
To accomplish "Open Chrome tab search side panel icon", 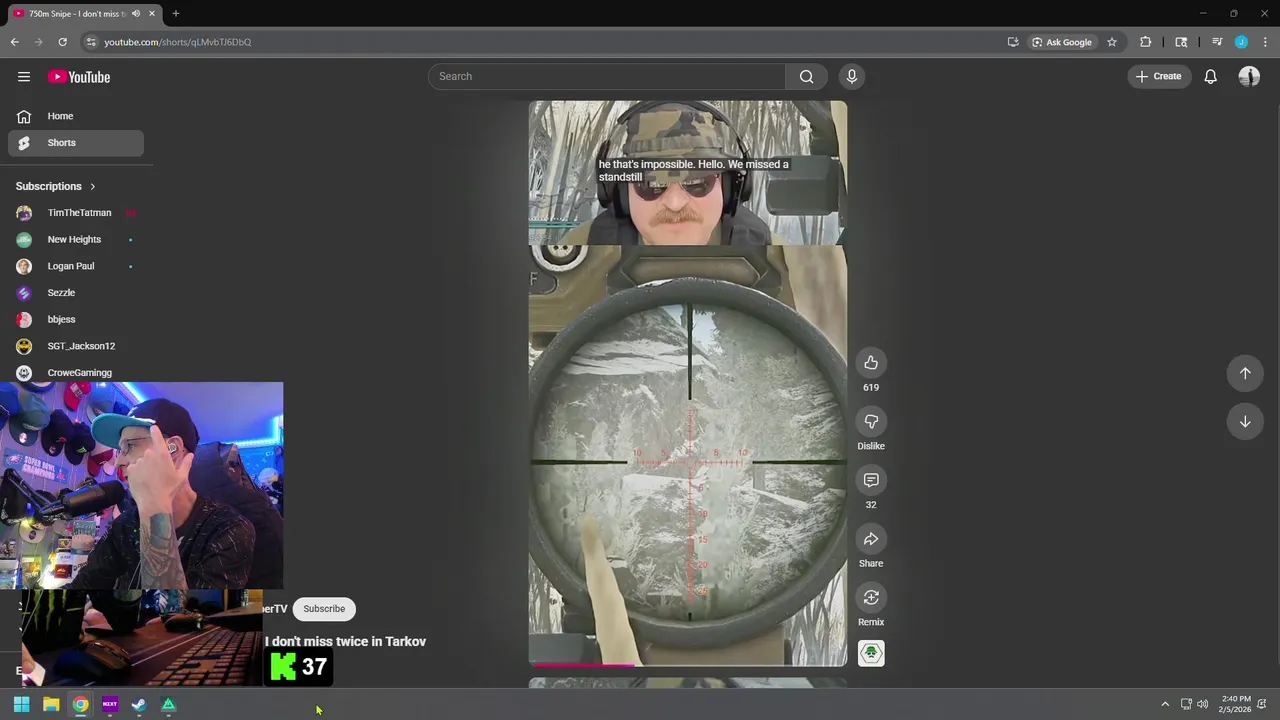I will pyautogui.click(x=1181, y=42).
